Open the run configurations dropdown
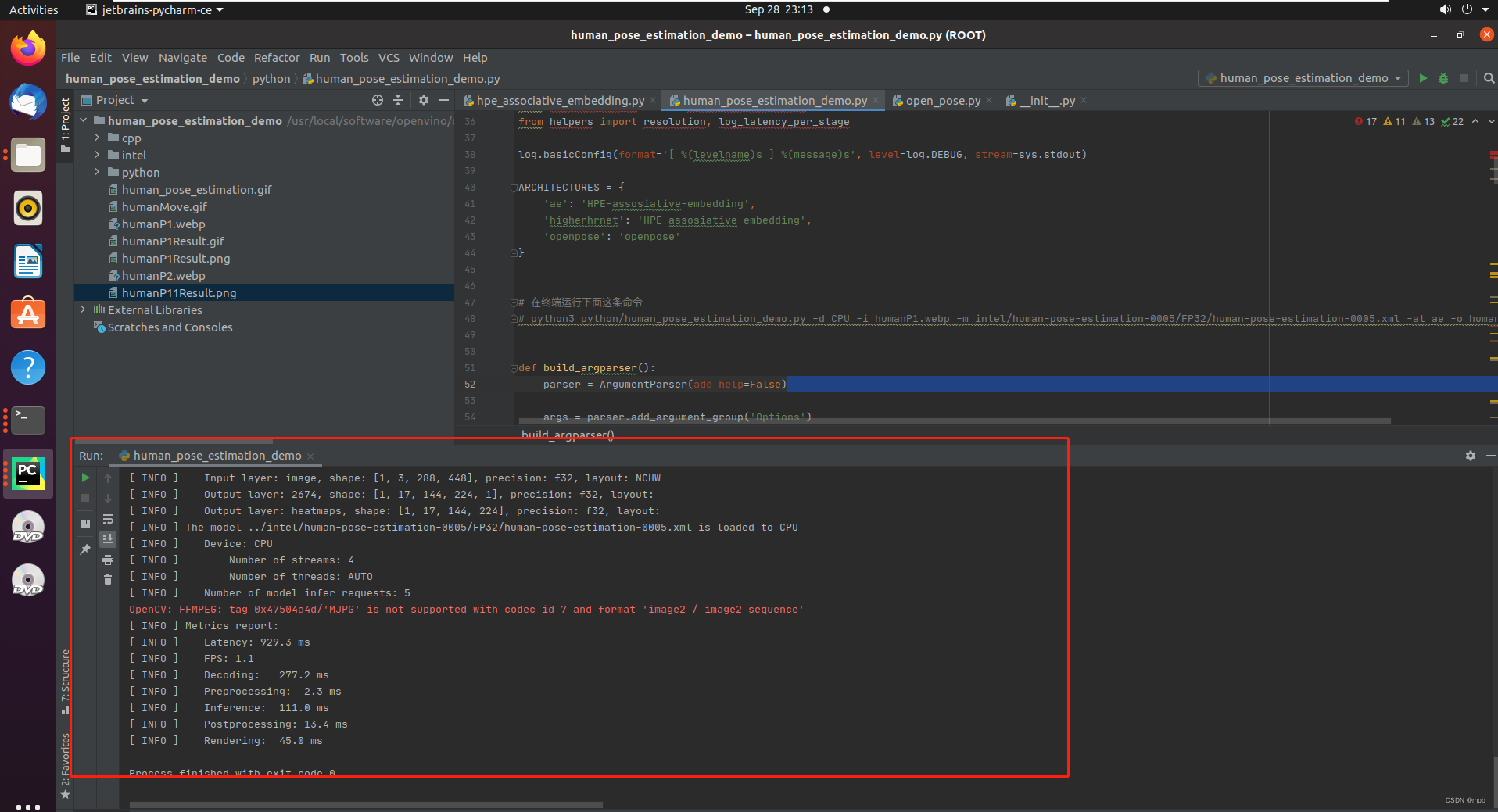This screenshot has height=812, width=1498. (x=1303, y=78)
